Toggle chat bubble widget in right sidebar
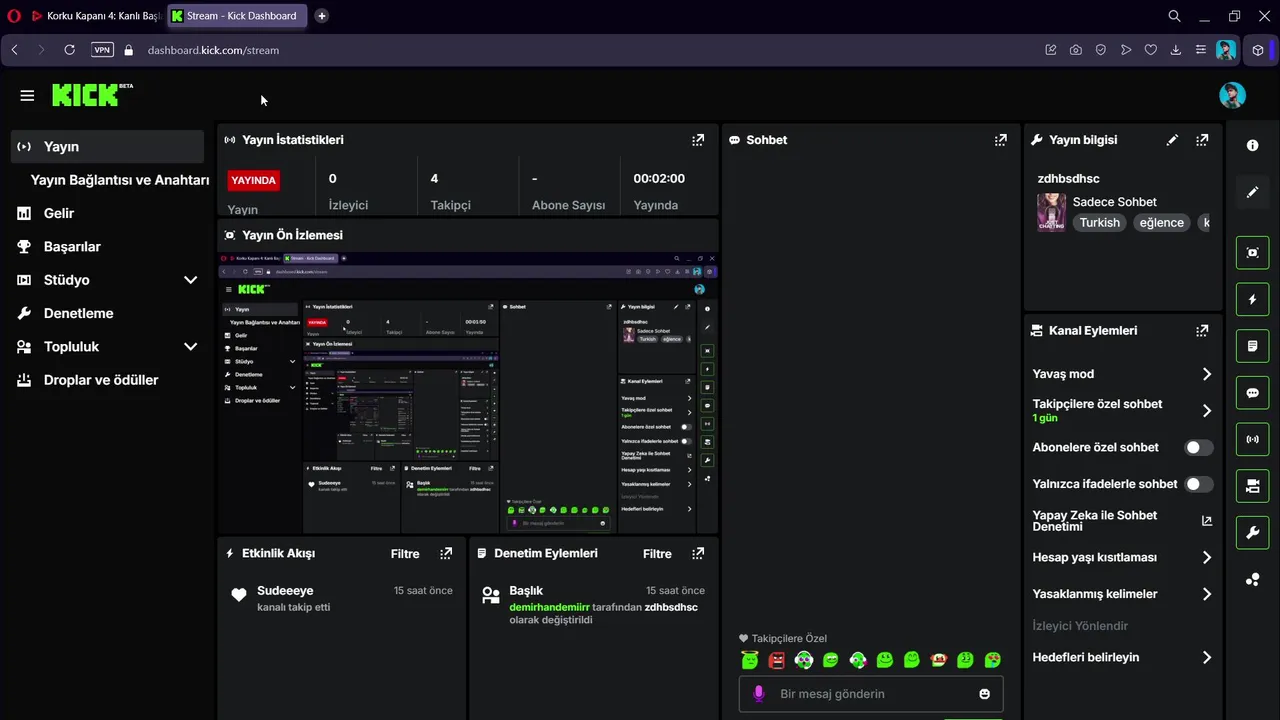 click(1252, 393)
